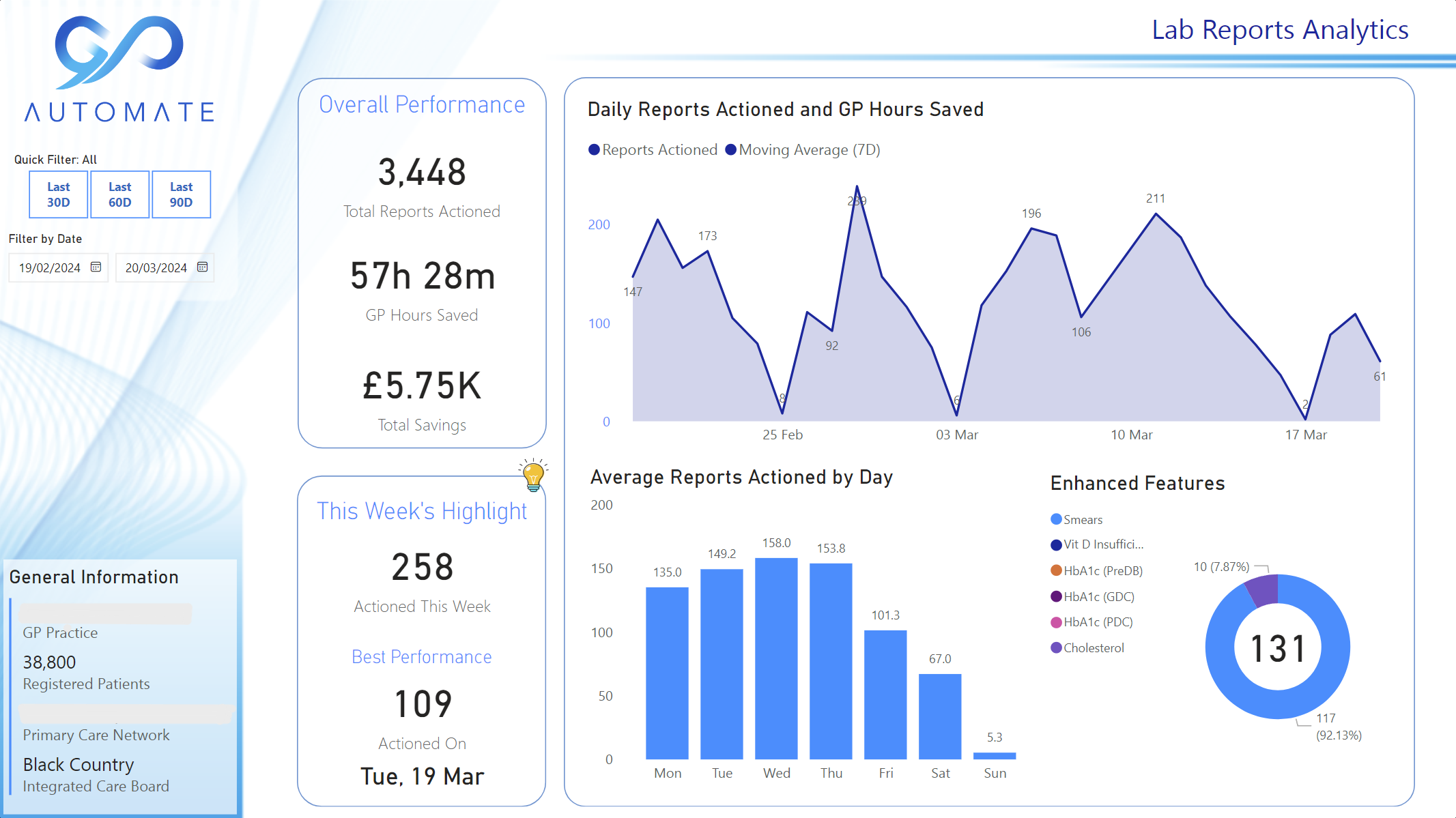This screenshot has width=1456, height=818.
Task: Apply the Last 60D quick filter
Action: (x=120, y=194)
